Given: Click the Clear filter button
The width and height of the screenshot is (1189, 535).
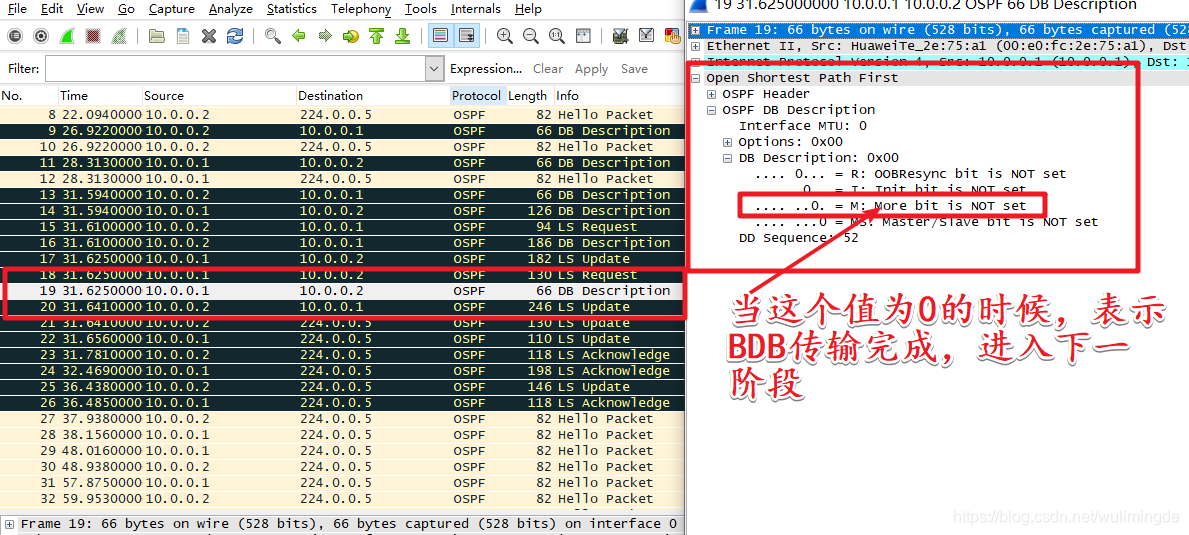Looking at the screenshot, I should click(x=547, y=69).
